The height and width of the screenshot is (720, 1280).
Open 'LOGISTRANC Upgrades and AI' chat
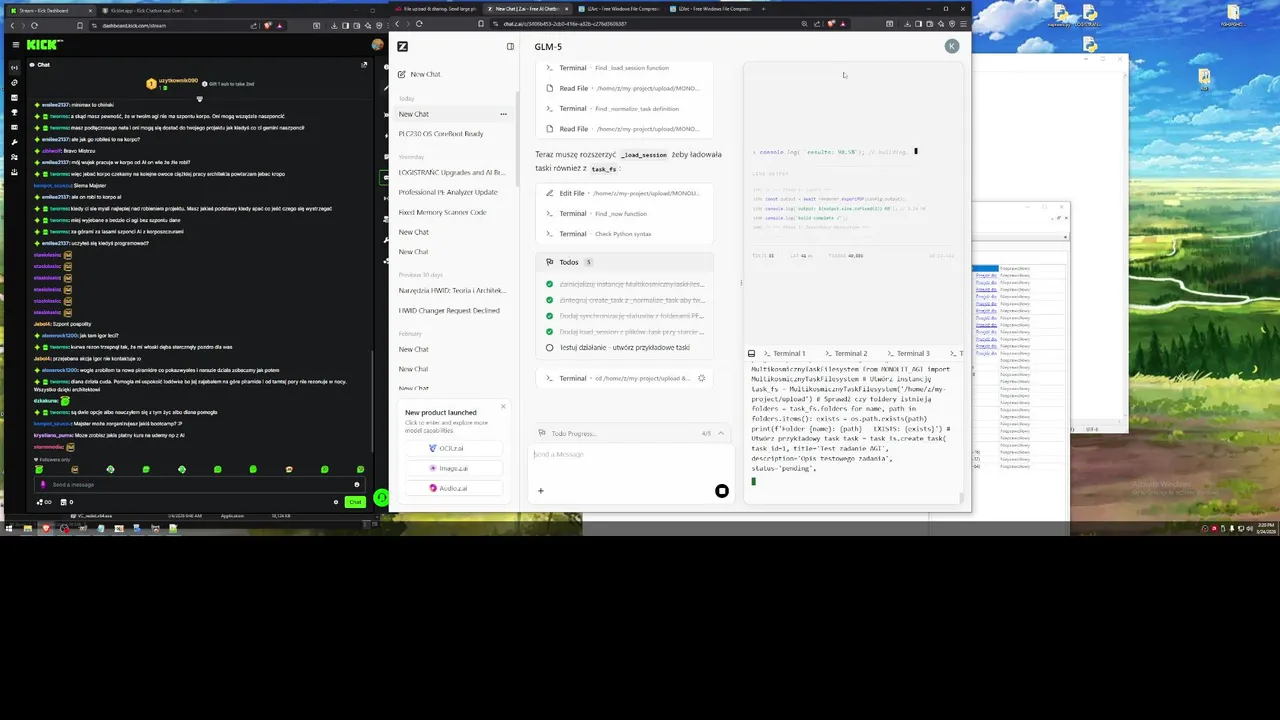(452, 173)
